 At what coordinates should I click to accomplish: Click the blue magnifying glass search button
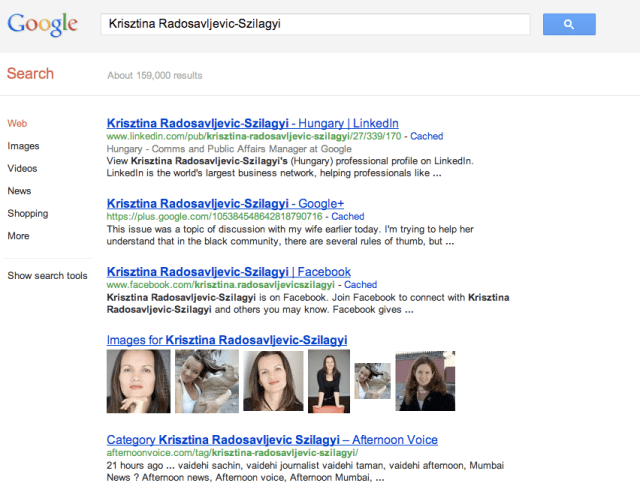pos(569,24)
